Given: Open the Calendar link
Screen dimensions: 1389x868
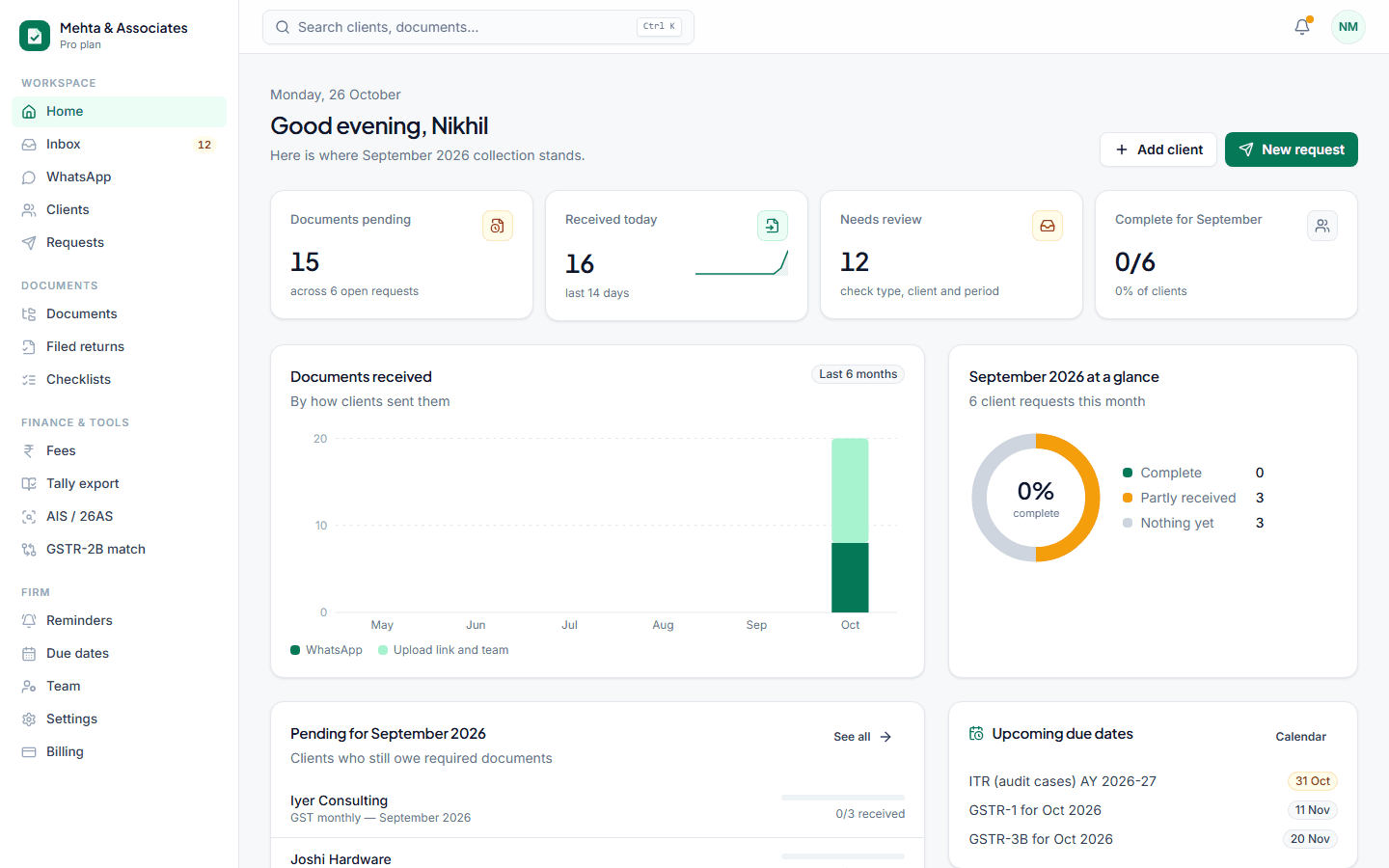Looking at the screenshot, I should click(1301, 737).
